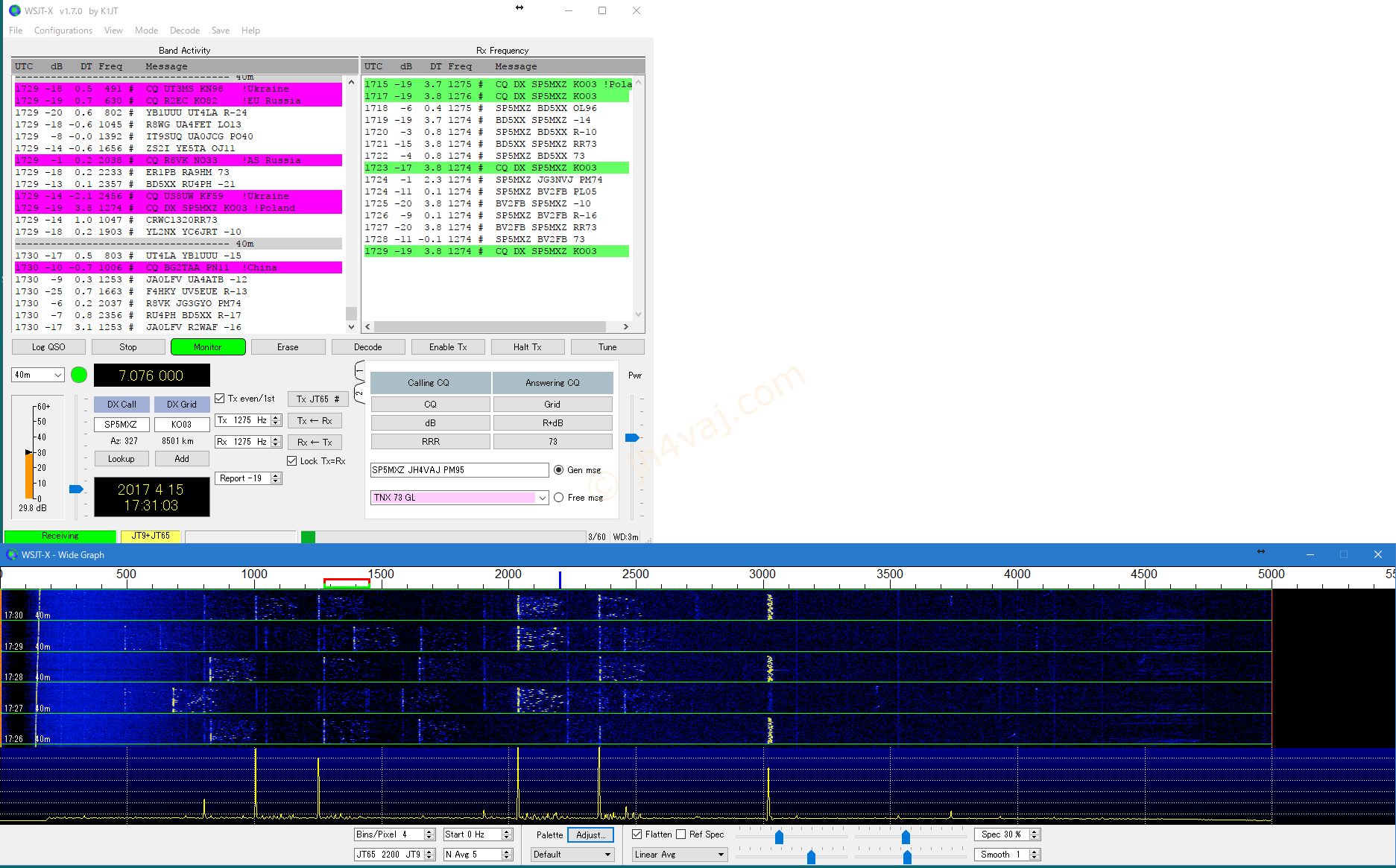Minimize the Wide Graph window
Viewport: 1396px width, 868px height.
tap(1310, 554)
